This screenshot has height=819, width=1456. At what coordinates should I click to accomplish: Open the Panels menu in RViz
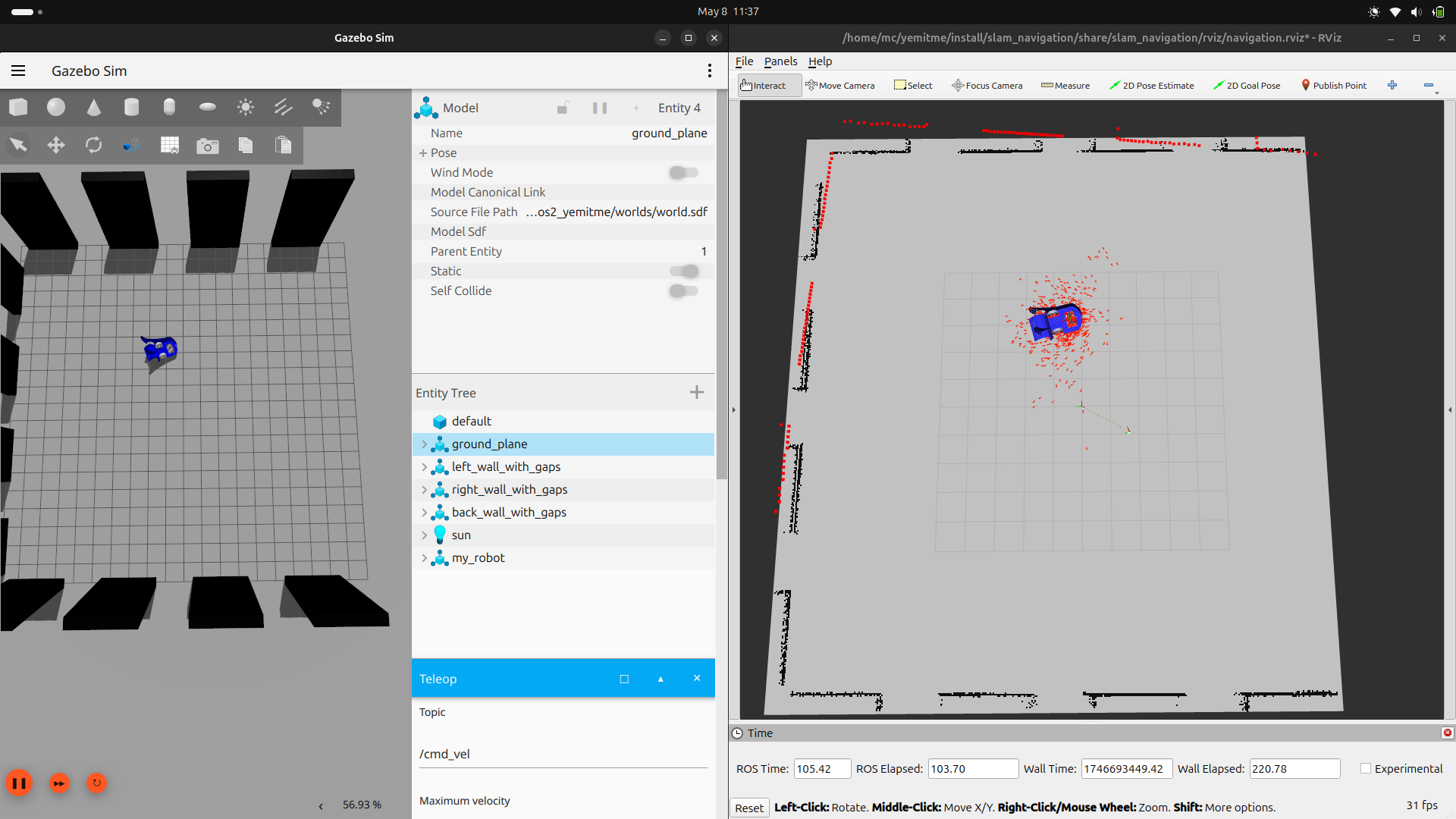[780, 61]
